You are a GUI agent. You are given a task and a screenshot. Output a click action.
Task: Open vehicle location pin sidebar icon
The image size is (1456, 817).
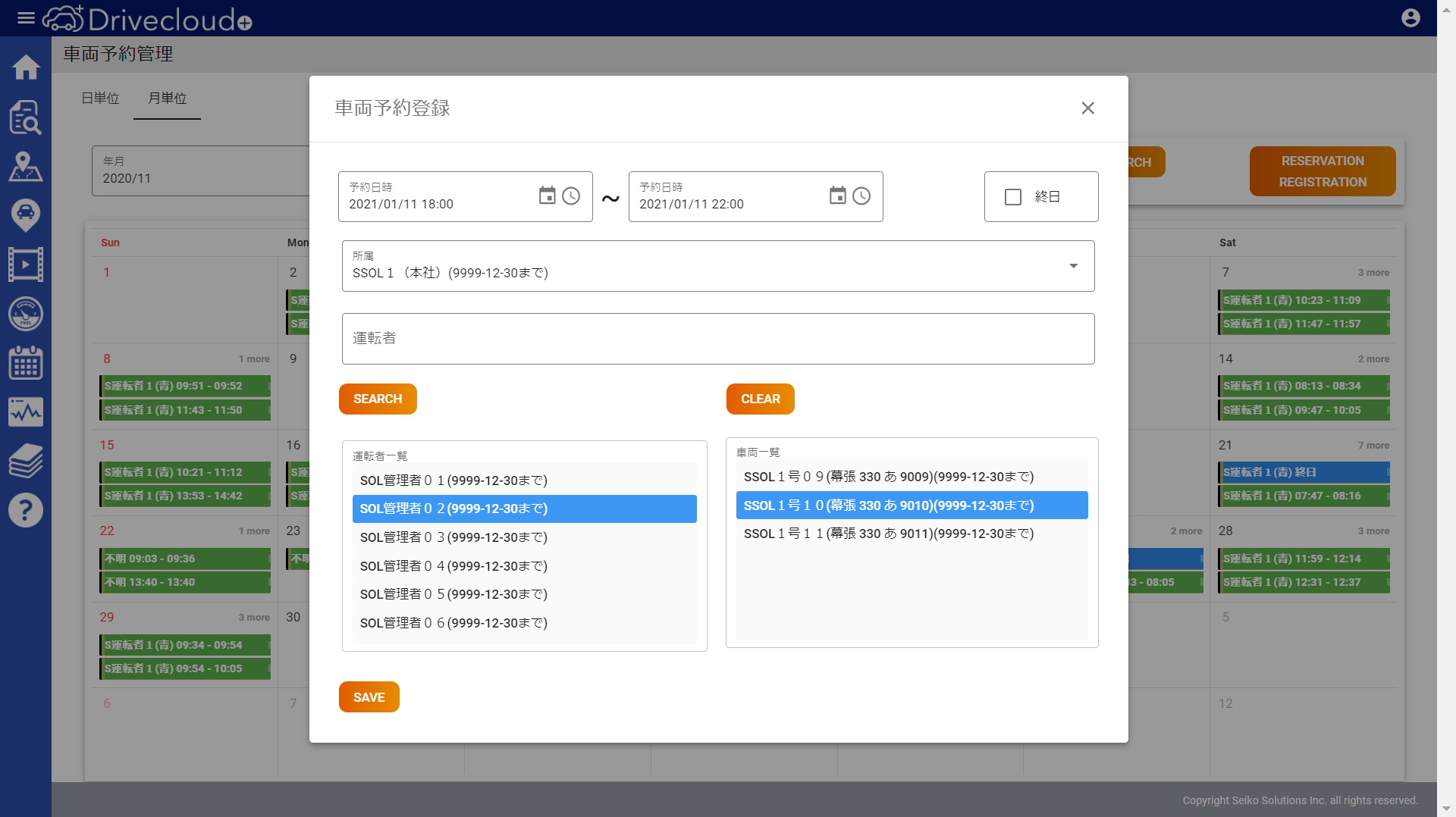click(x=26, y=215)
